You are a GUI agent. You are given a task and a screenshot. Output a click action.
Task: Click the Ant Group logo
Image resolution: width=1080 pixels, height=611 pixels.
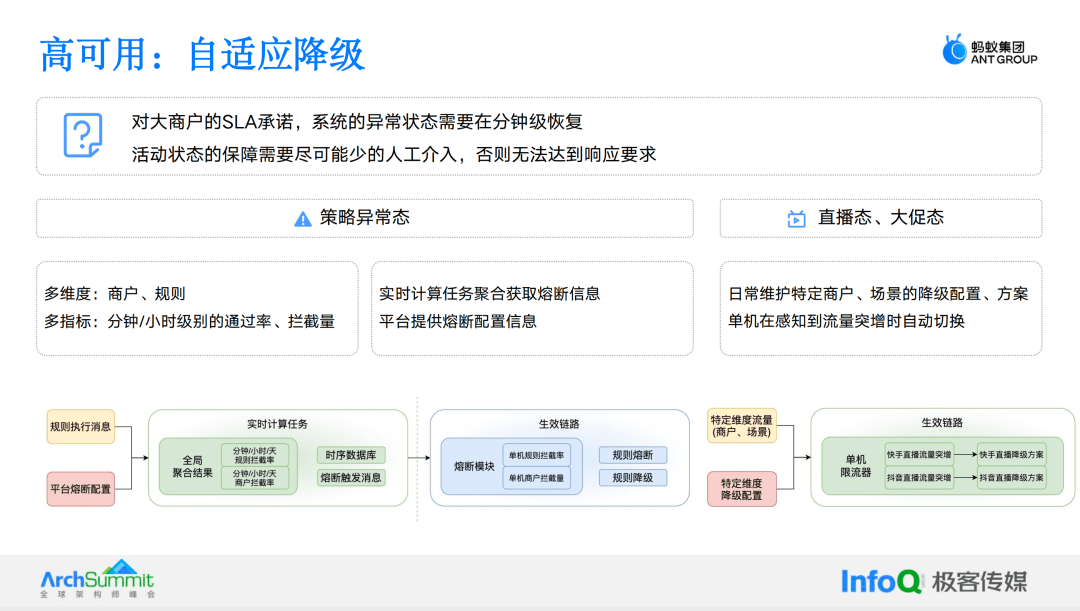[x=989, y=50]
